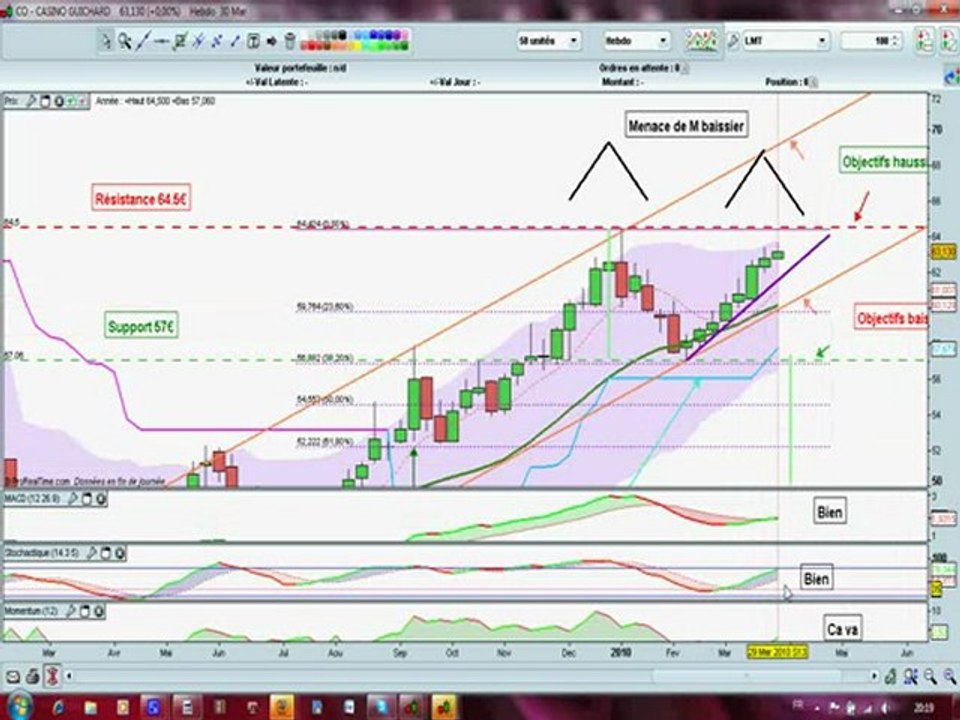Click the scrollbar left arrow
This screenshot has width=960, height=720.
[x=69, y=676]
